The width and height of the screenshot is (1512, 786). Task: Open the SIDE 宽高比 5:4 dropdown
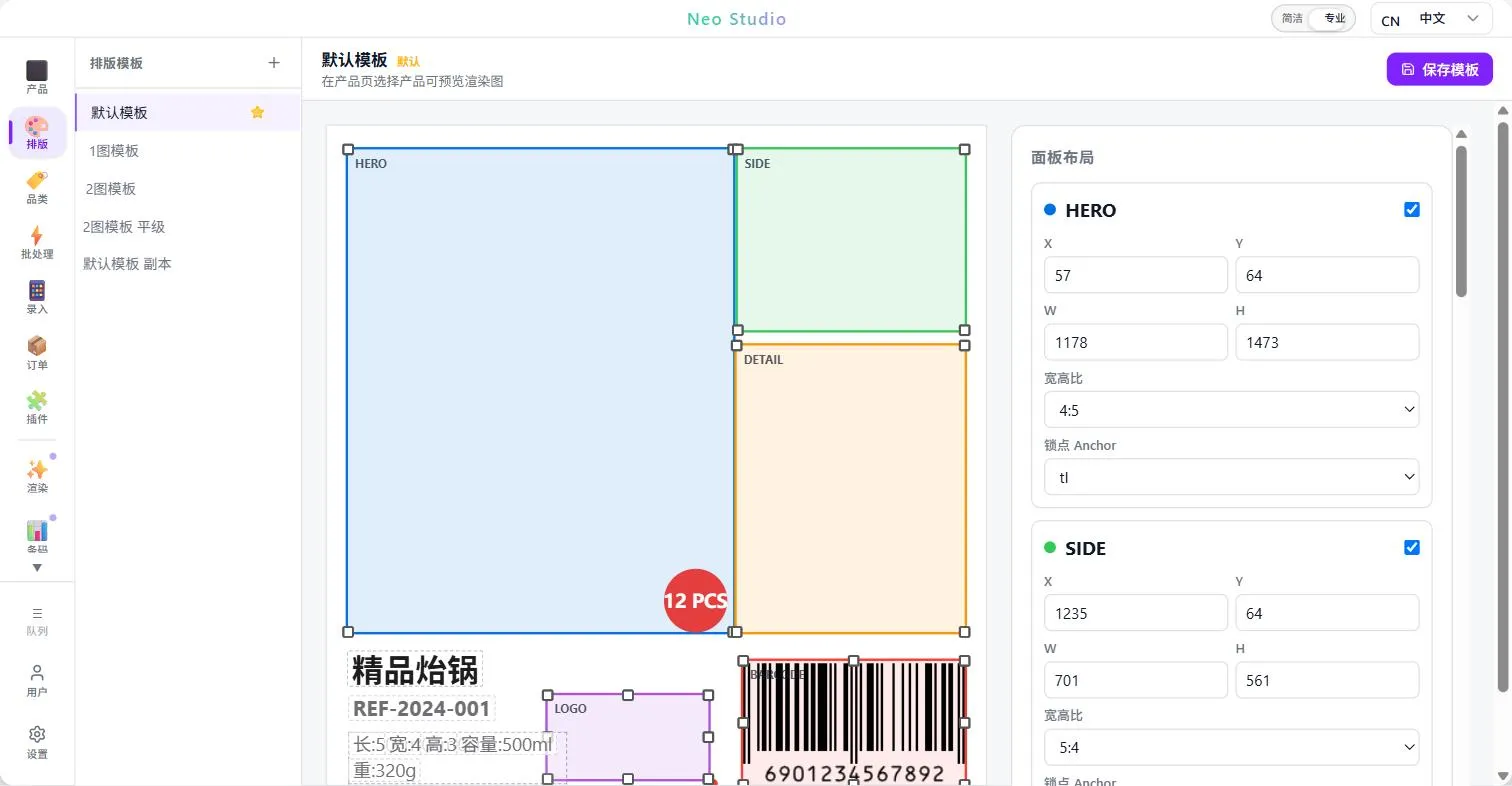(x=1231, y=747)
